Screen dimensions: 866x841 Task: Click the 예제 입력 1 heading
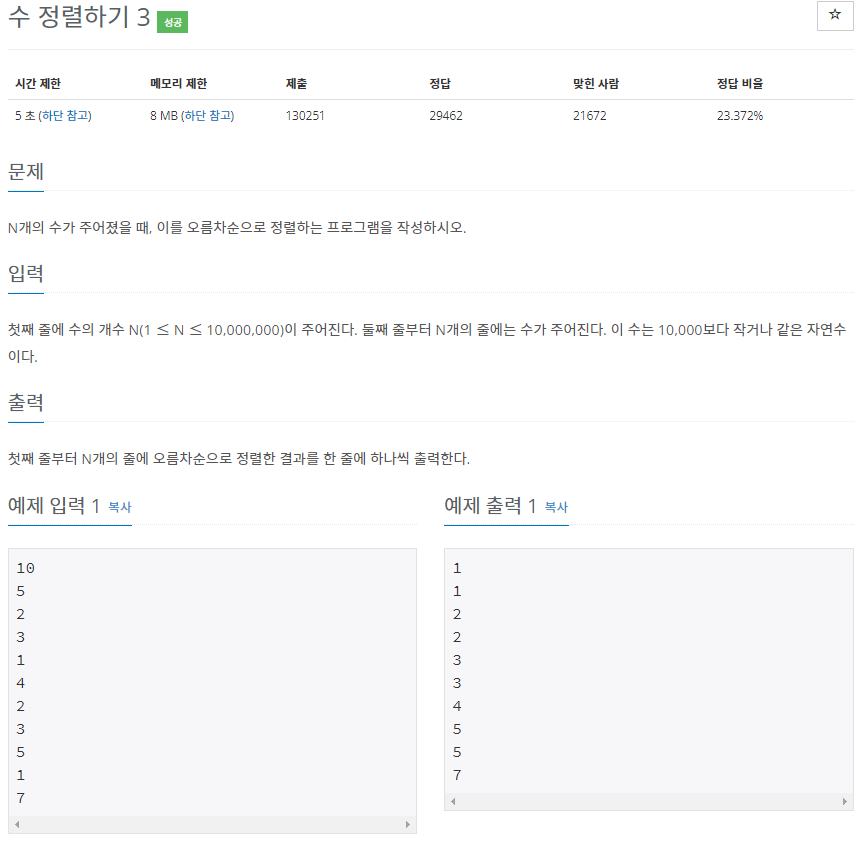54,505
